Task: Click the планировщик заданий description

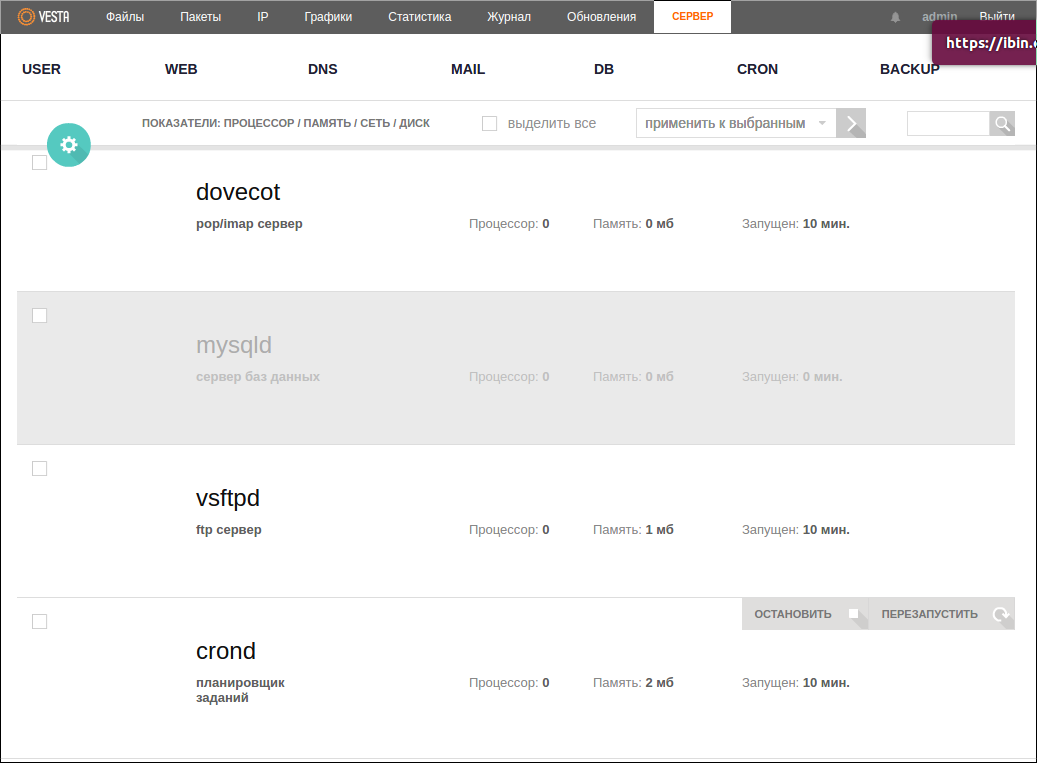Action: coord(240,690)
